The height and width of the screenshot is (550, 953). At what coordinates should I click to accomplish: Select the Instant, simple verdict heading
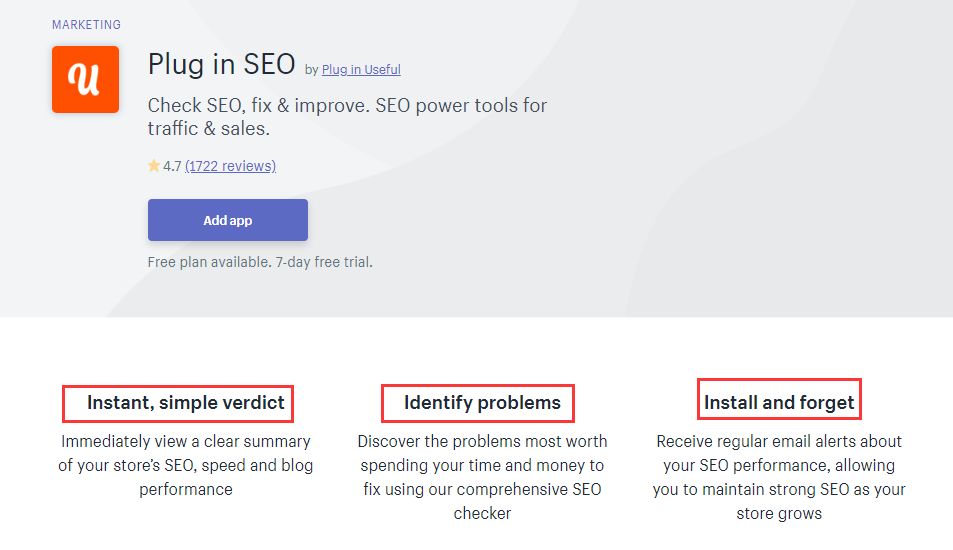point(185,402)
